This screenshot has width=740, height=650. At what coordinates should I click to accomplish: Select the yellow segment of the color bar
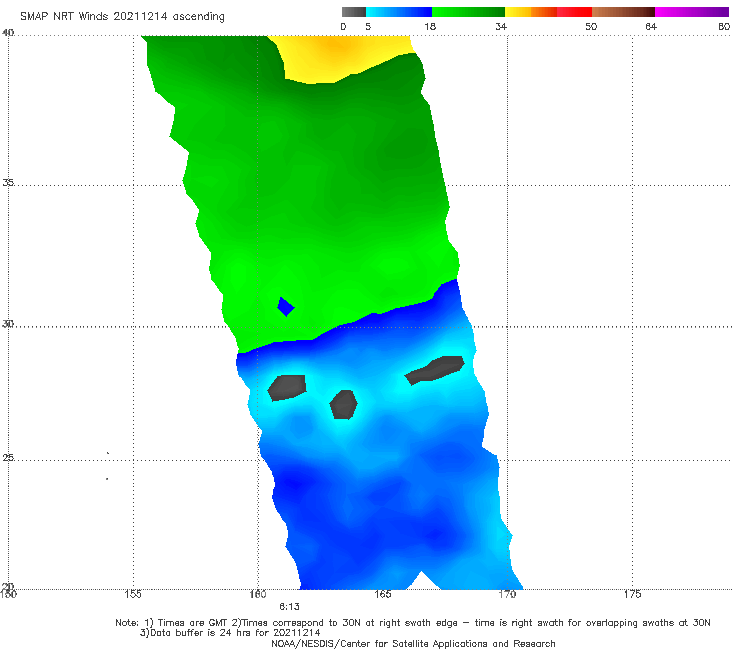tap(518, 12)
